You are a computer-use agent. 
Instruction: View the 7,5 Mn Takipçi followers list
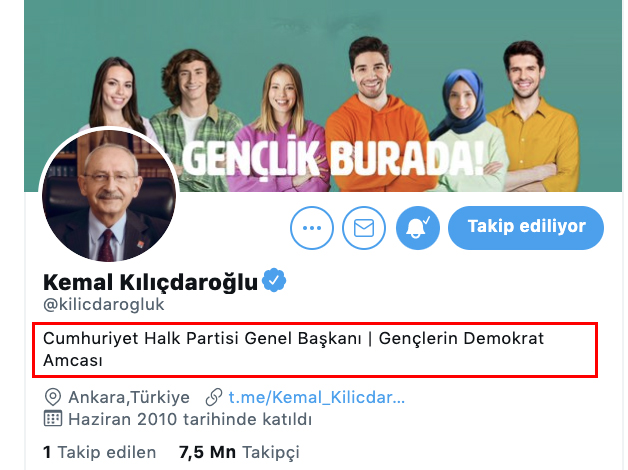click(x=239, y=452)
